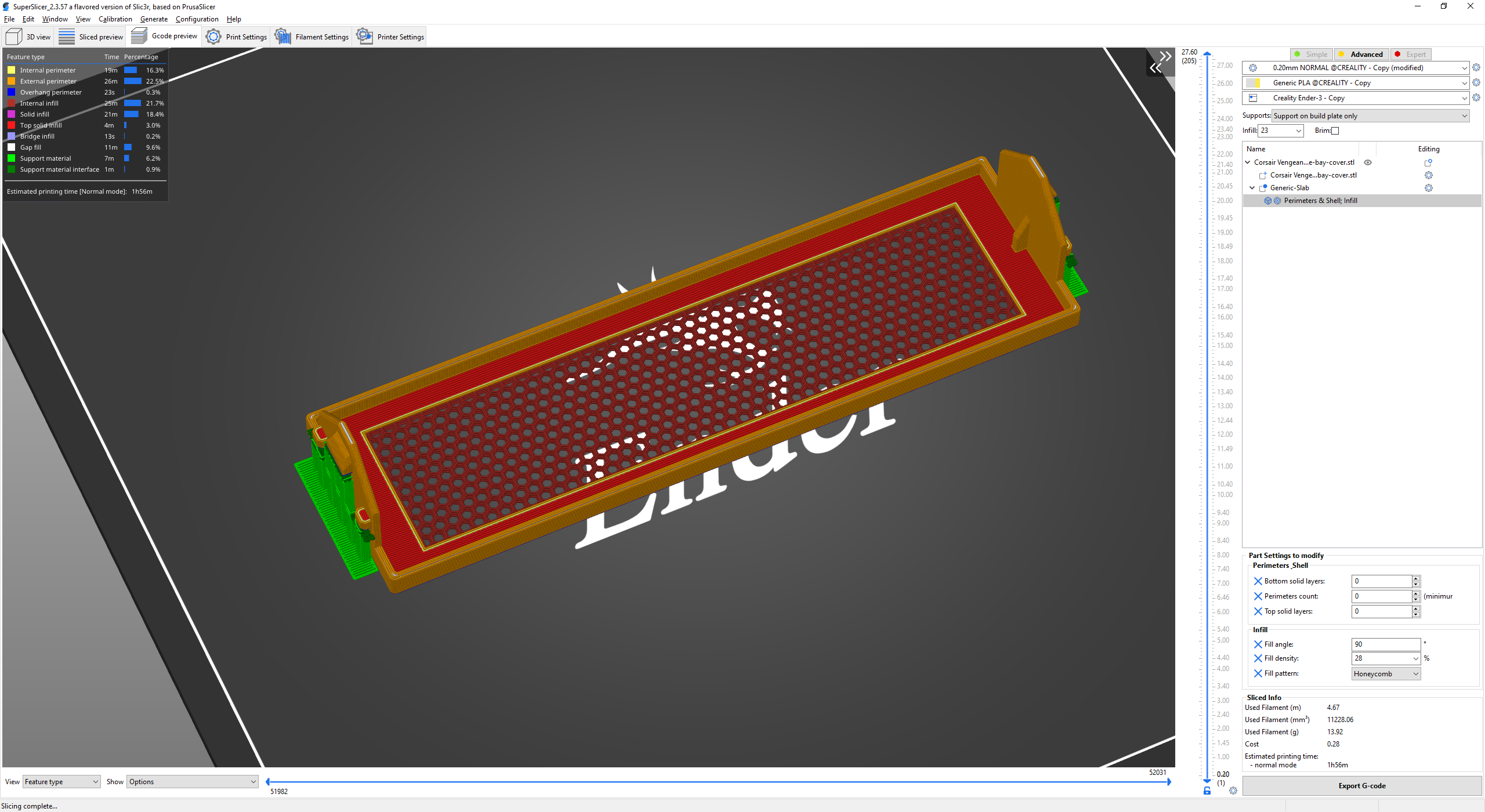Switch to Gcode preview tab
This screenshot has width=1485, height=812.
coord(164,36)
